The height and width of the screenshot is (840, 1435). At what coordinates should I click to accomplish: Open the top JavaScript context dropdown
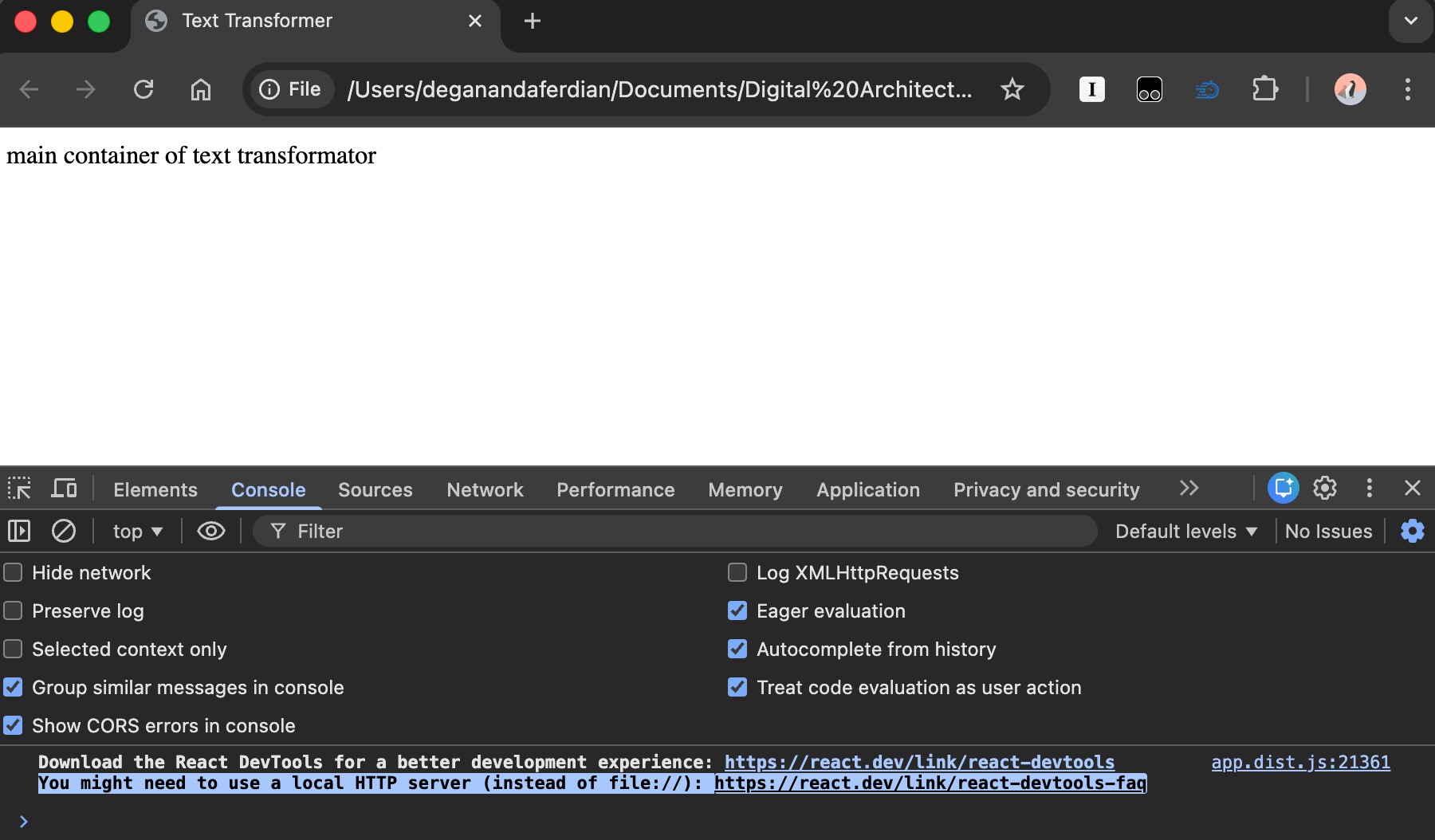click(x=137, y=532)
